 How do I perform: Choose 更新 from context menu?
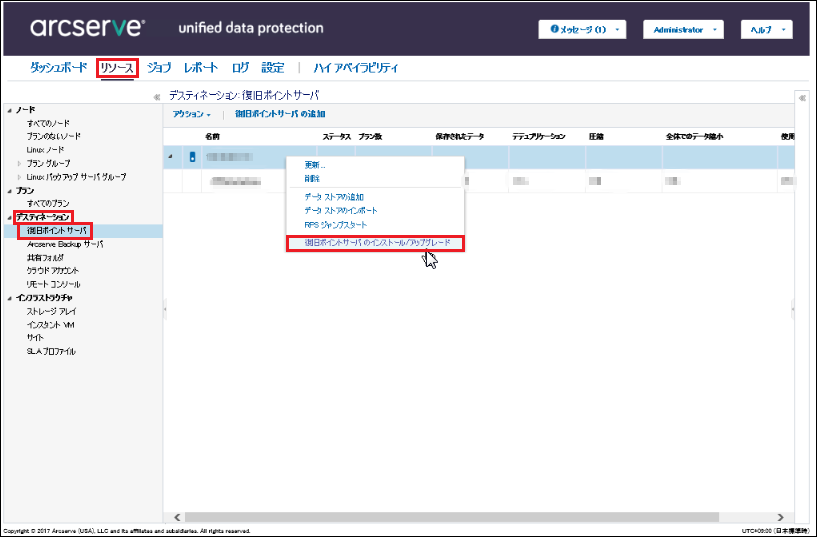(x=315, y=165)
